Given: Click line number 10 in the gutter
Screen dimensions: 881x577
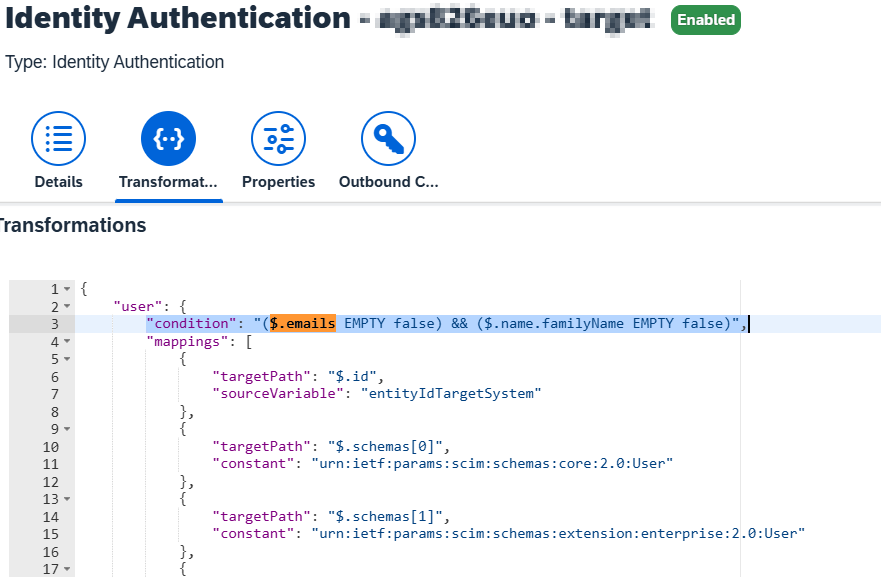Looking at the screenshot, I should 51,447.
